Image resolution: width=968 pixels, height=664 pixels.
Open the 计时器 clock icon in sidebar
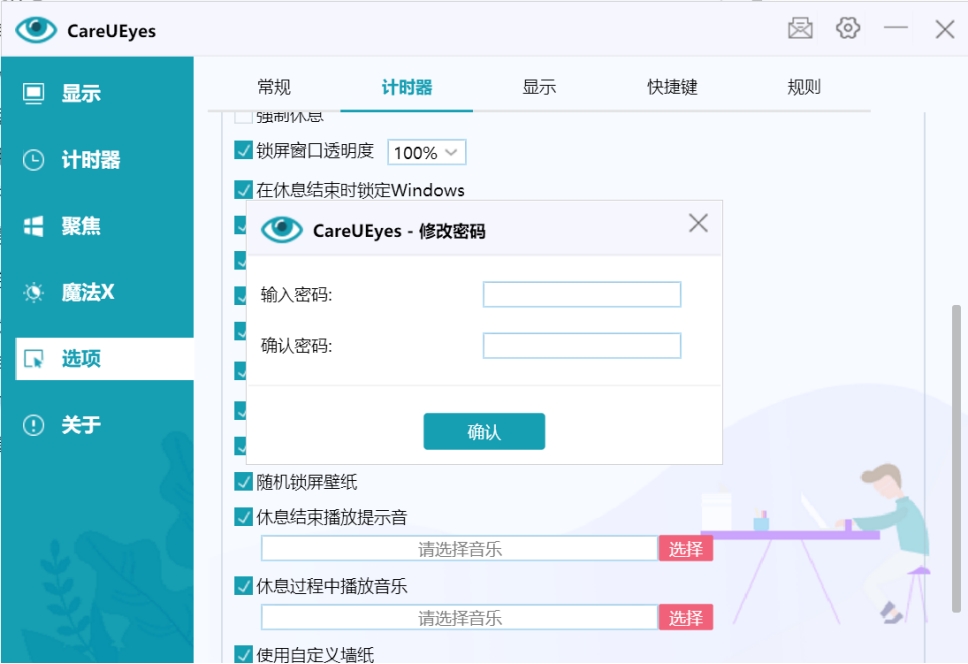[x=34, y=160]
